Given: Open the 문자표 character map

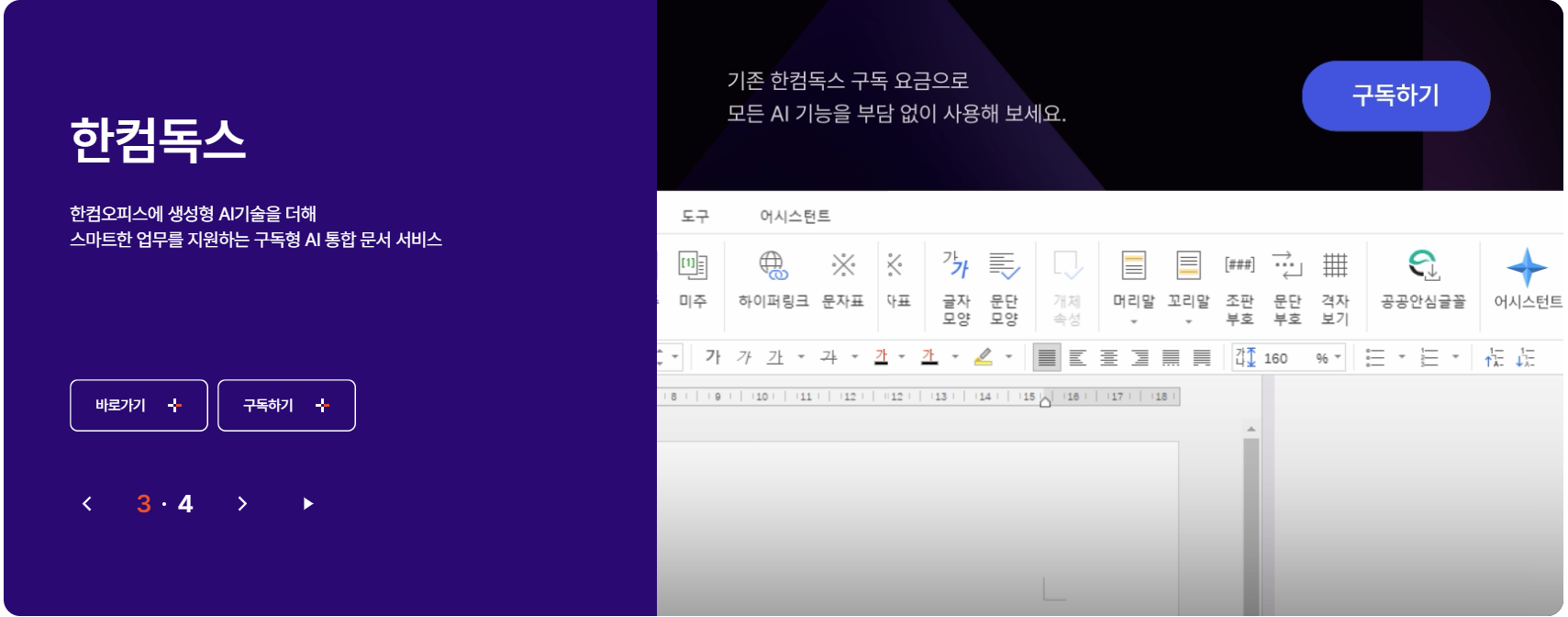Looking at the screenshot, I should (843, 278).
